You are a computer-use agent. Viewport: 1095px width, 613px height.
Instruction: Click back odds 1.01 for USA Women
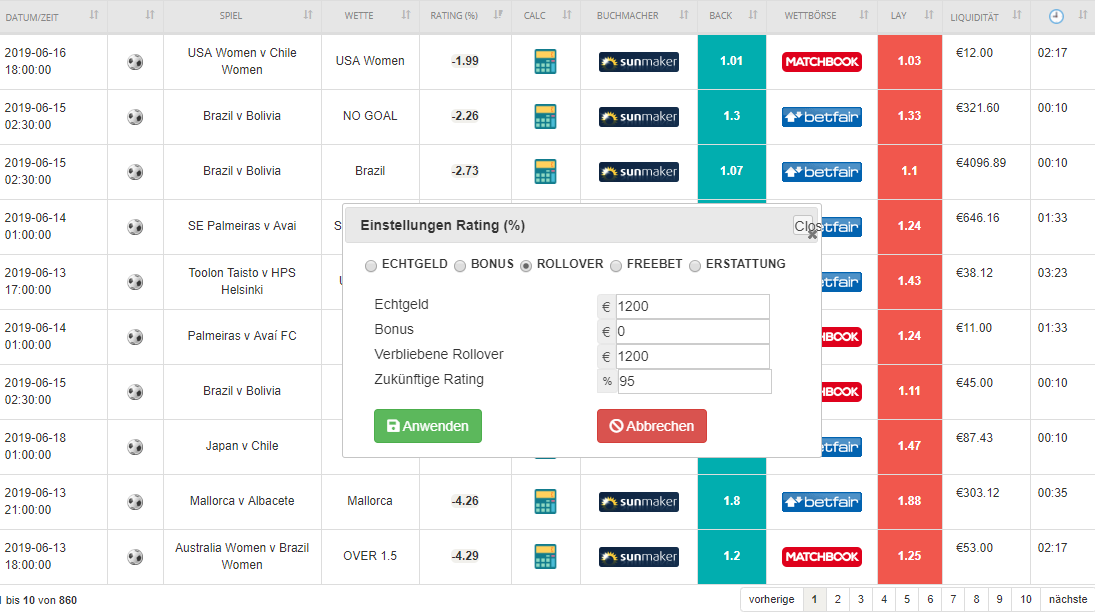coord(731,61)
